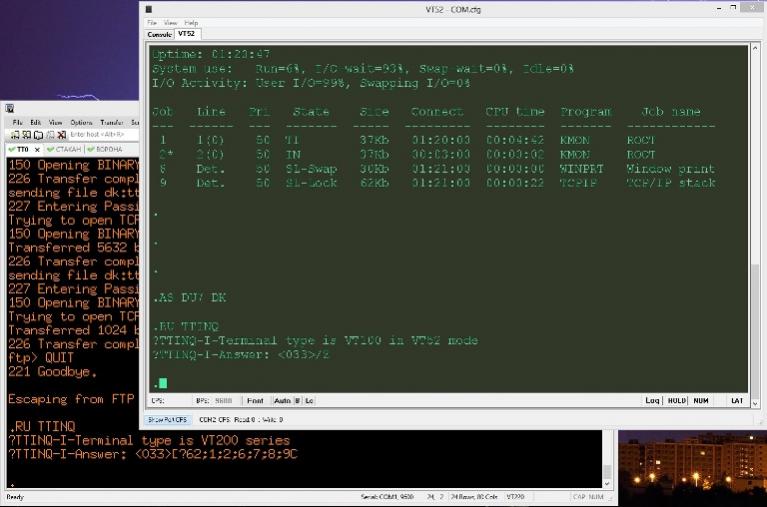Select the Console tab
767x507 pixels.
(160, 34)
